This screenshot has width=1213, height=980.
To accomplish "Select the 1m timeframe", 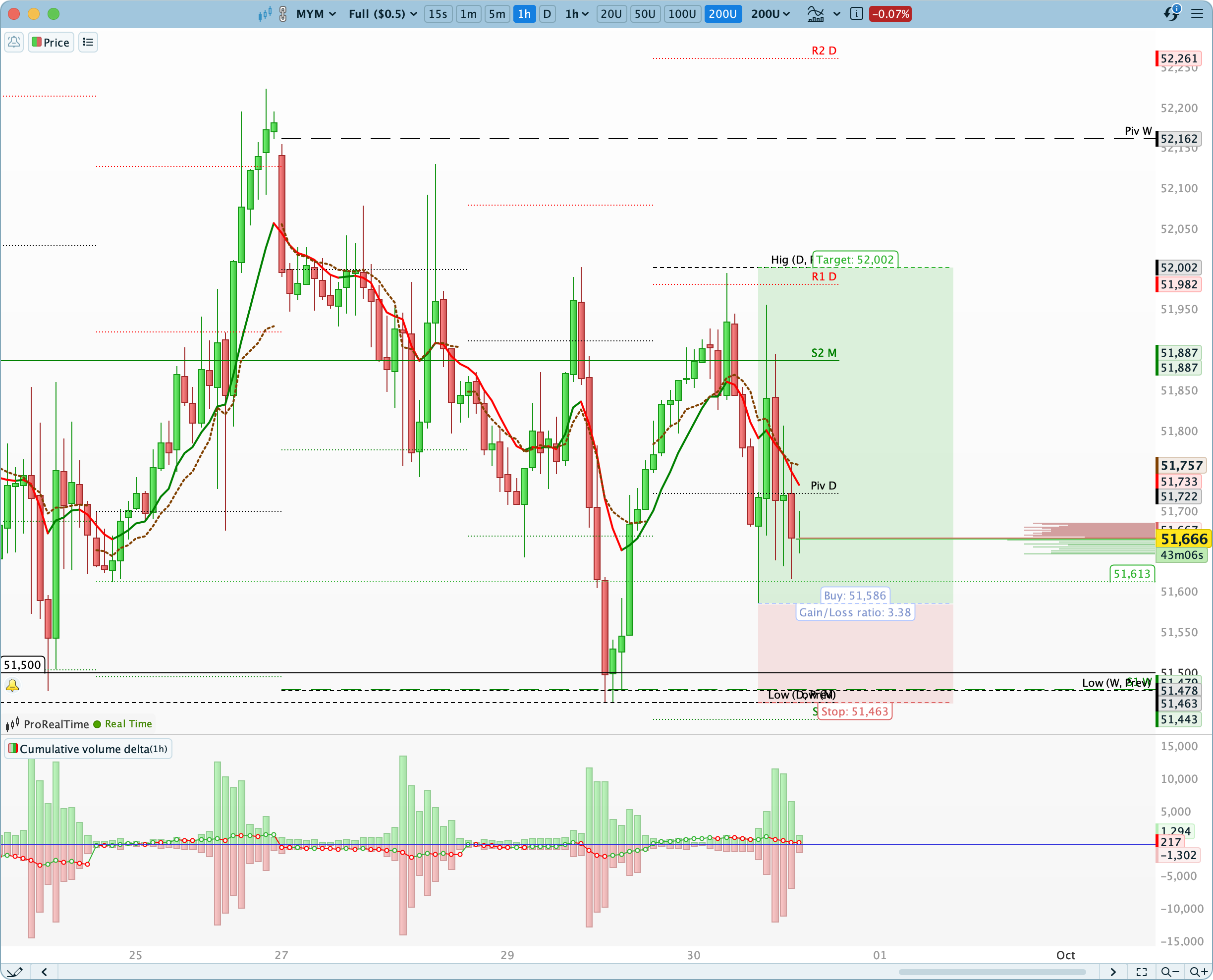I will point(468,13).
